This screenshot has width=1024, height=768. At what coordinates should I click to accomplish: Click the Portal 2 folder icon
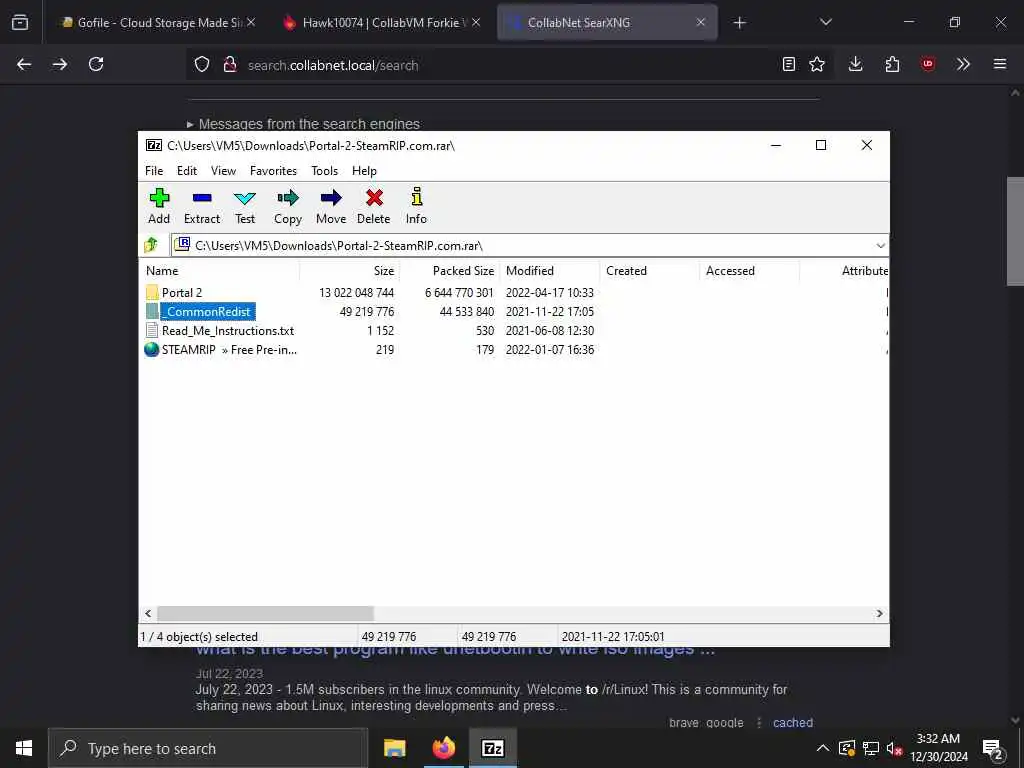[152, 292]
